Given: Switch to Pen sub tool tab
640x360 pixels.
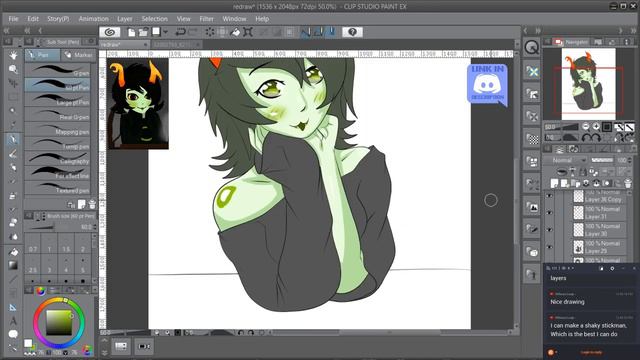Looking at the screenshot, I should pos(42,55).
